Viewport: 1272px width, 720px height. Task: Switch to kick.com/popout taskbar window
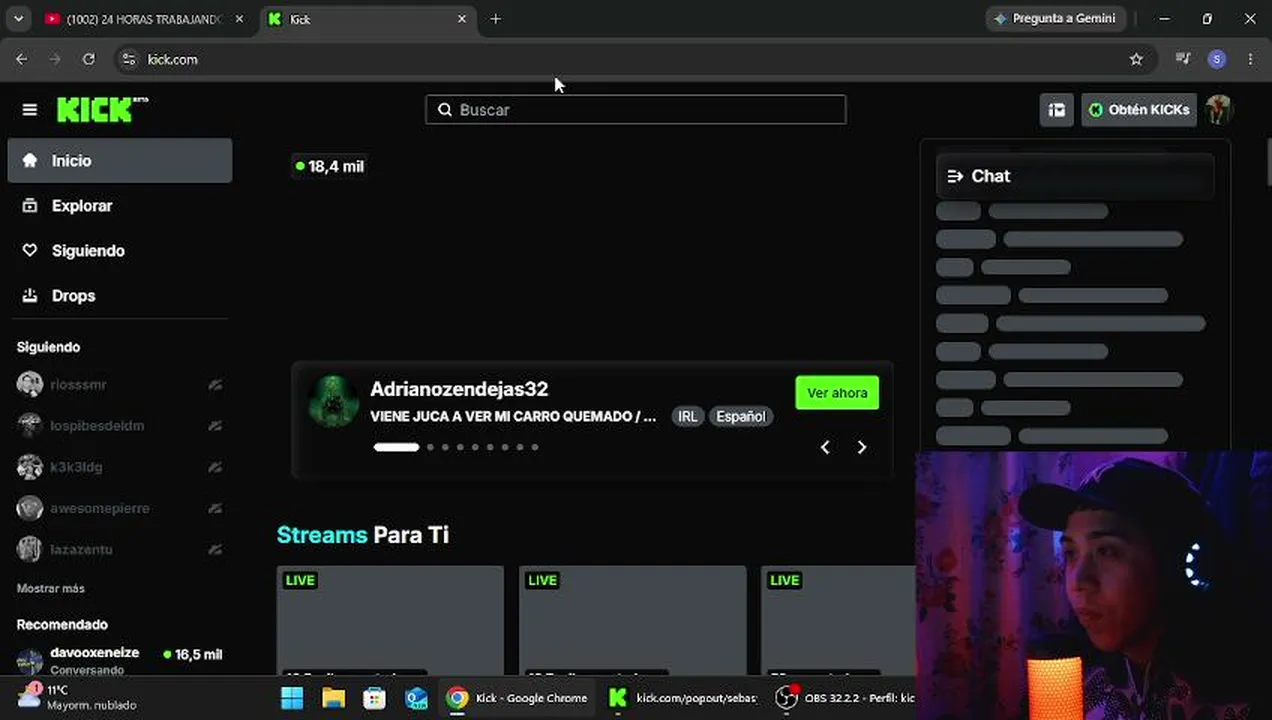tap(684, 698)
